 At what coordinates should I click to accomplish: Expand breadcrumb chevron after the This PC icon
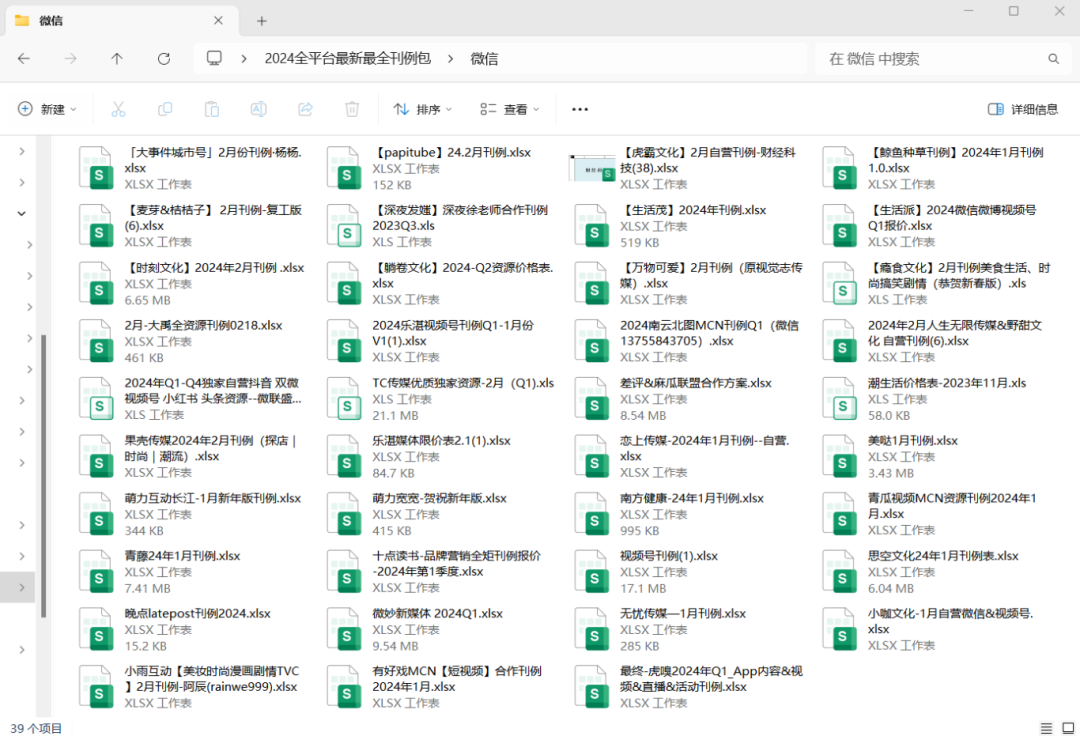[244, 59]
